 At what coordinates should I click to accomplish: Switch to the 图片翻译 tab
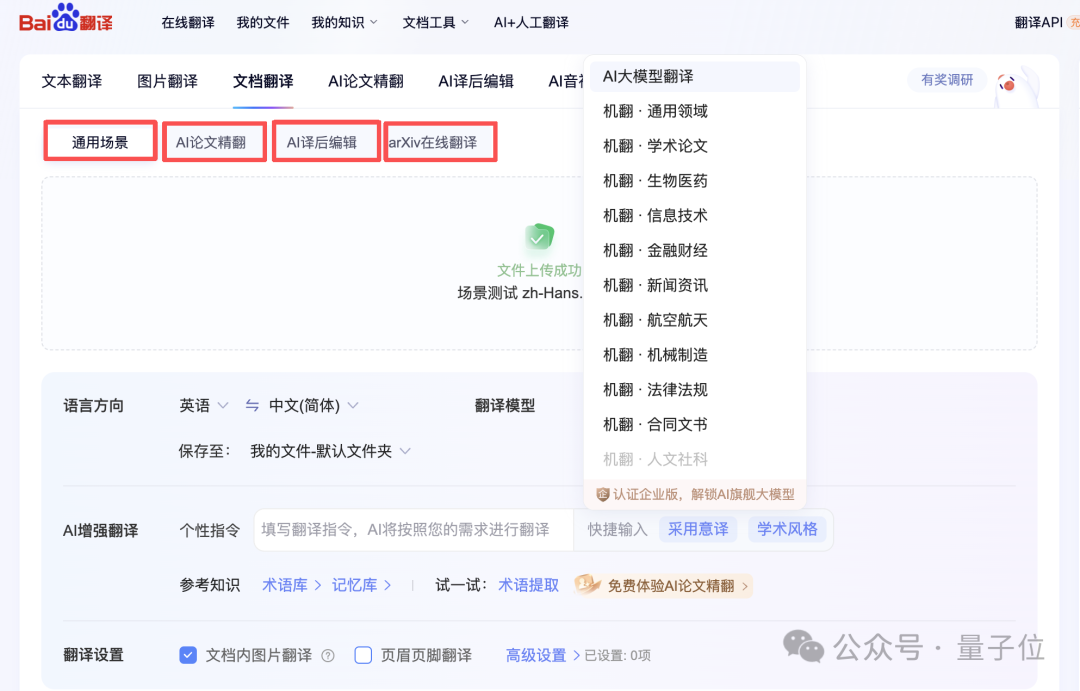click(x=167, y=81)
